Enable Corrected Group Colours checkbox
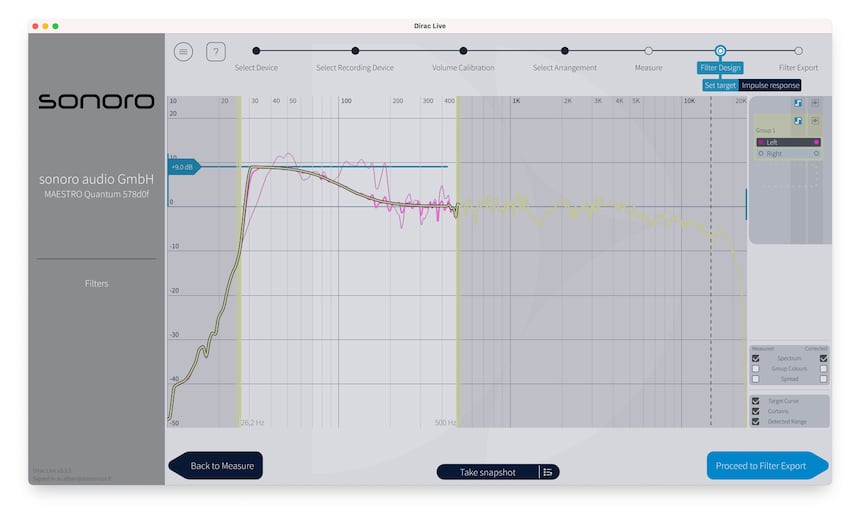 (823, 369)
